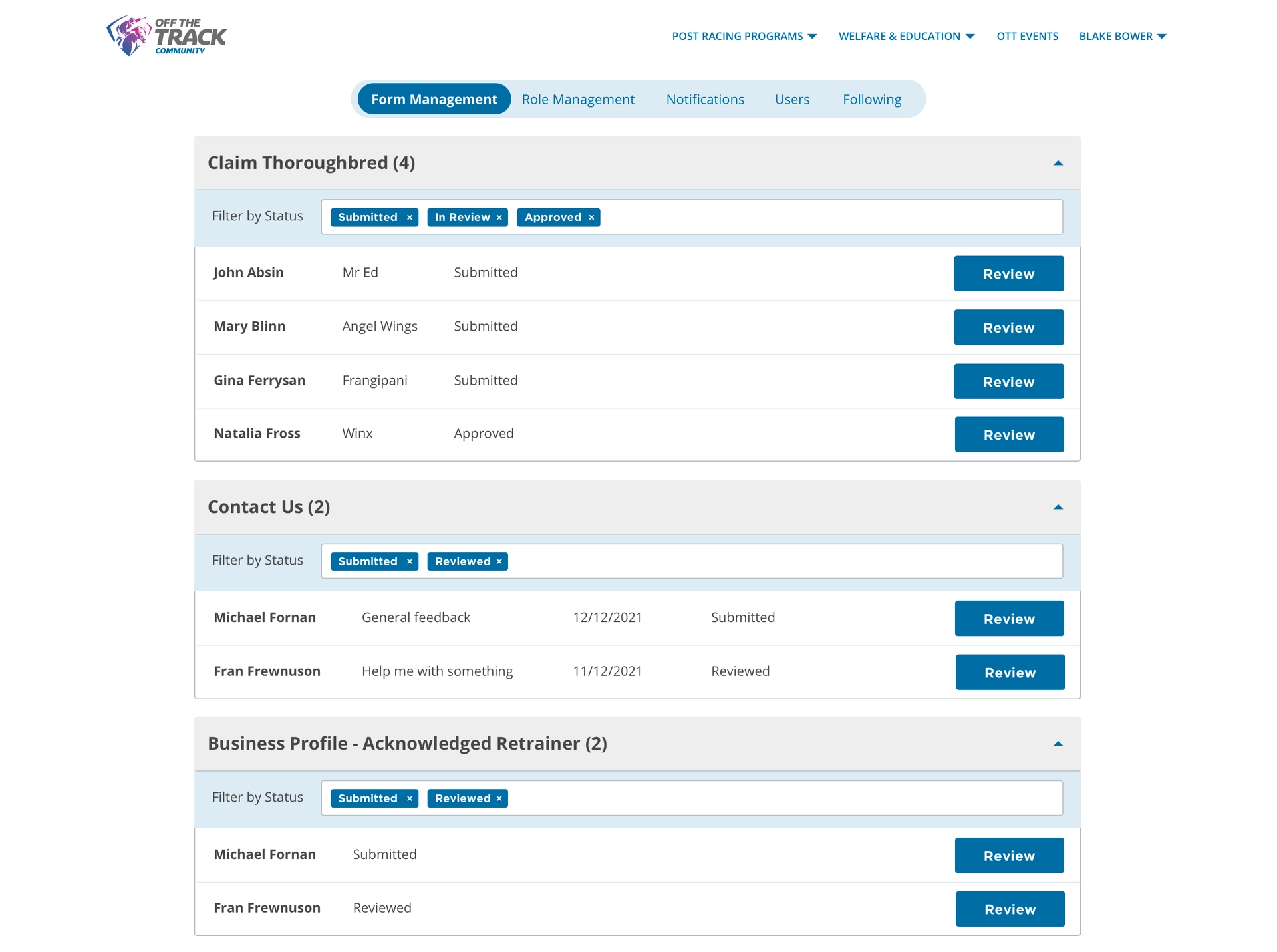Click the Off The Track Community logo
Viewport: 1277px width, 952px height.
166,36
